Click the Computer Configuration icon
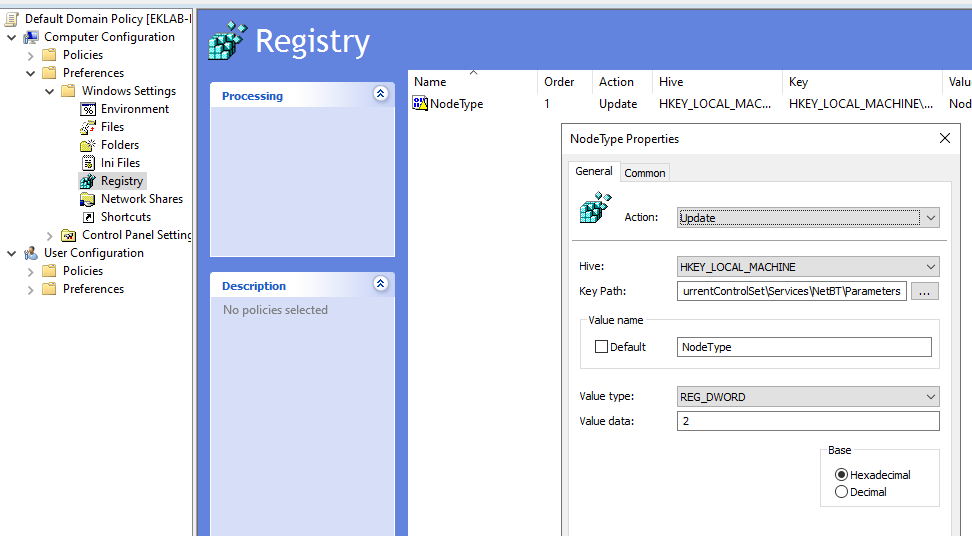 click(31, 37)
